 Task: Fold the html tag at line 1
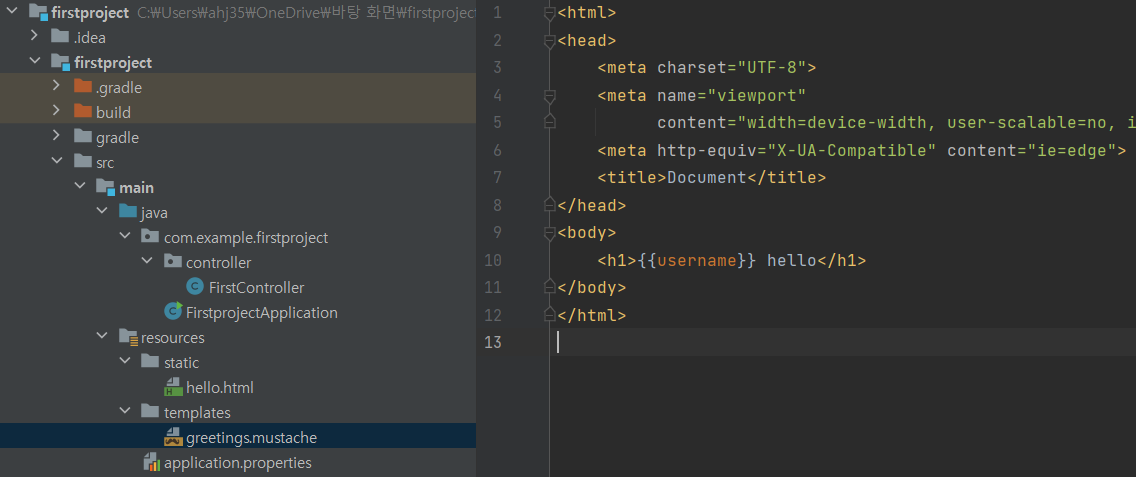point(549,13)
